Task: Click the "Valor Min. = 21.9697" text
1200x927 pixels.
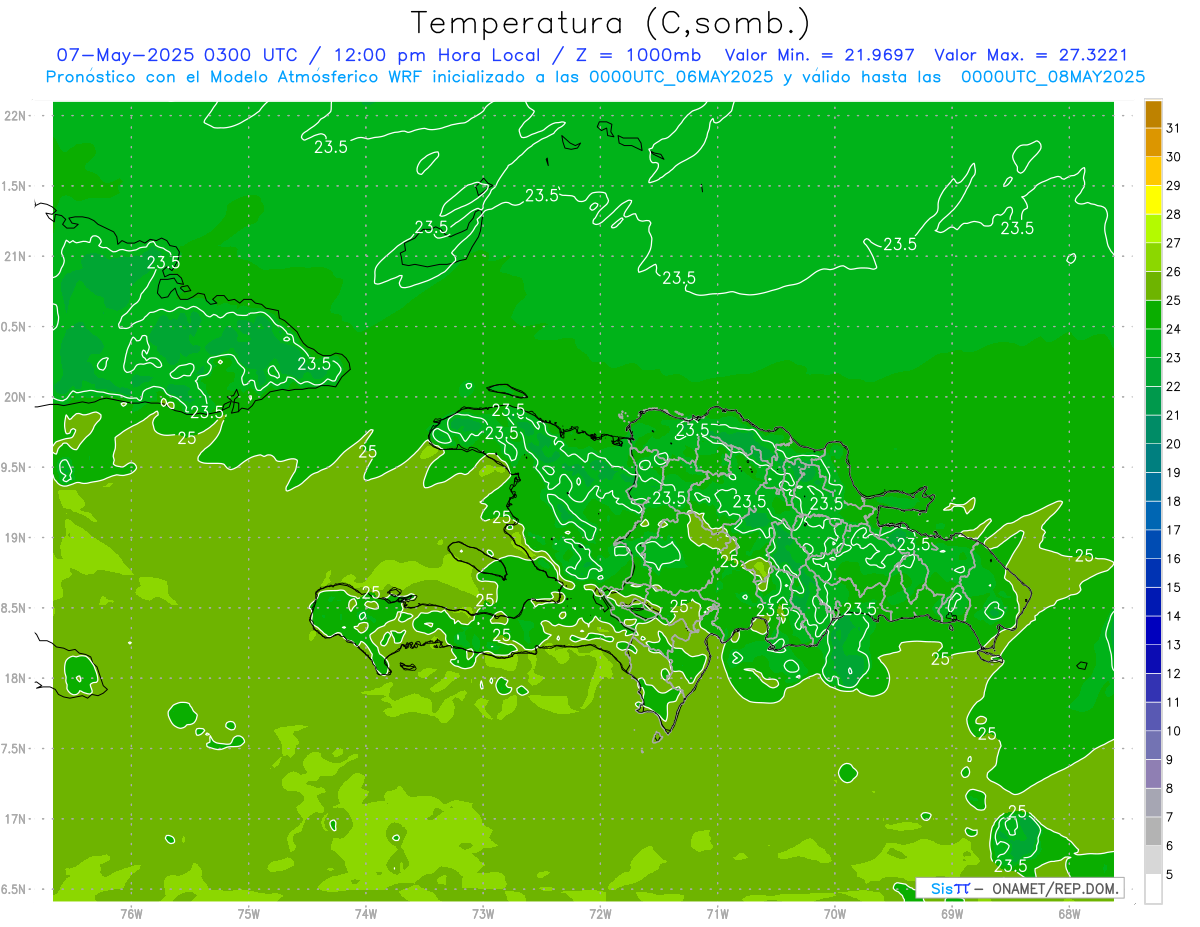Action: pos(820,55)
